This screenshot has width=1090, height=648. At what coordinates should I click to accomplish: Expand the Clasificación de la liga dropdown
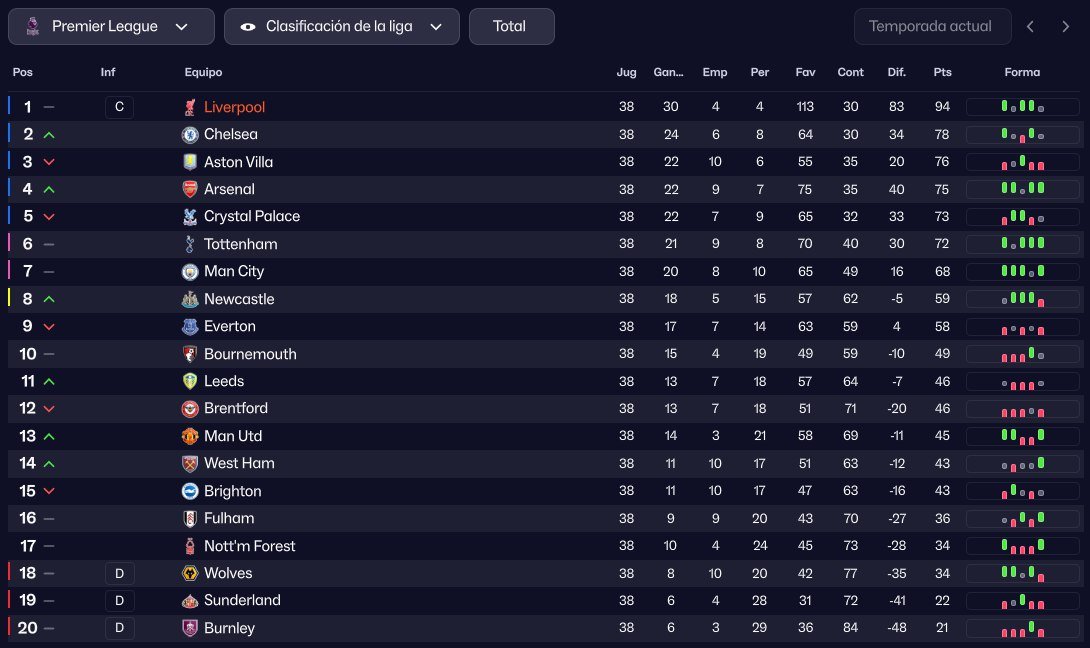click(341, 27)
